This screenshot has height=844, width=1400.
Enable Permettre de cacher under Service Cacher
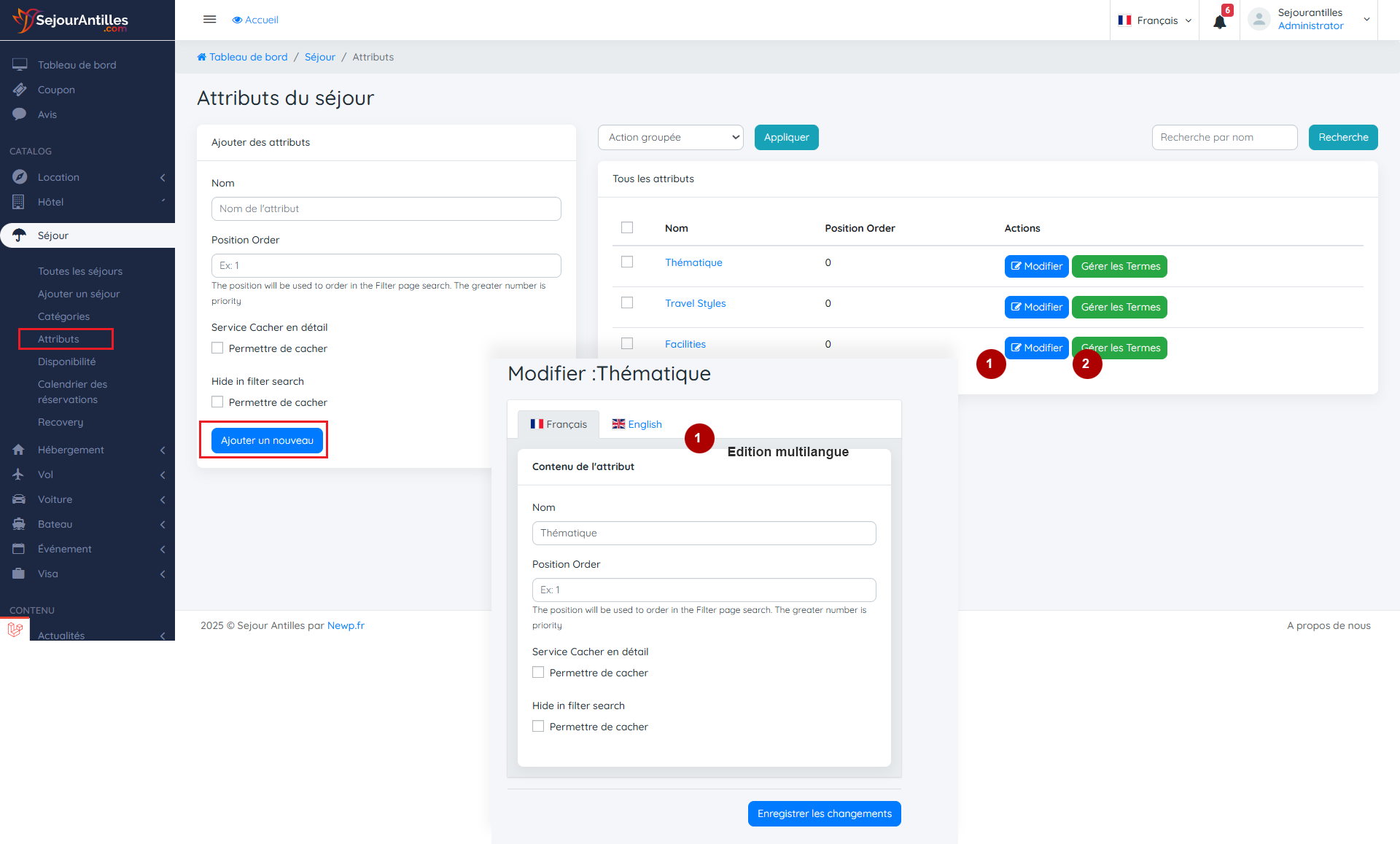217,348
